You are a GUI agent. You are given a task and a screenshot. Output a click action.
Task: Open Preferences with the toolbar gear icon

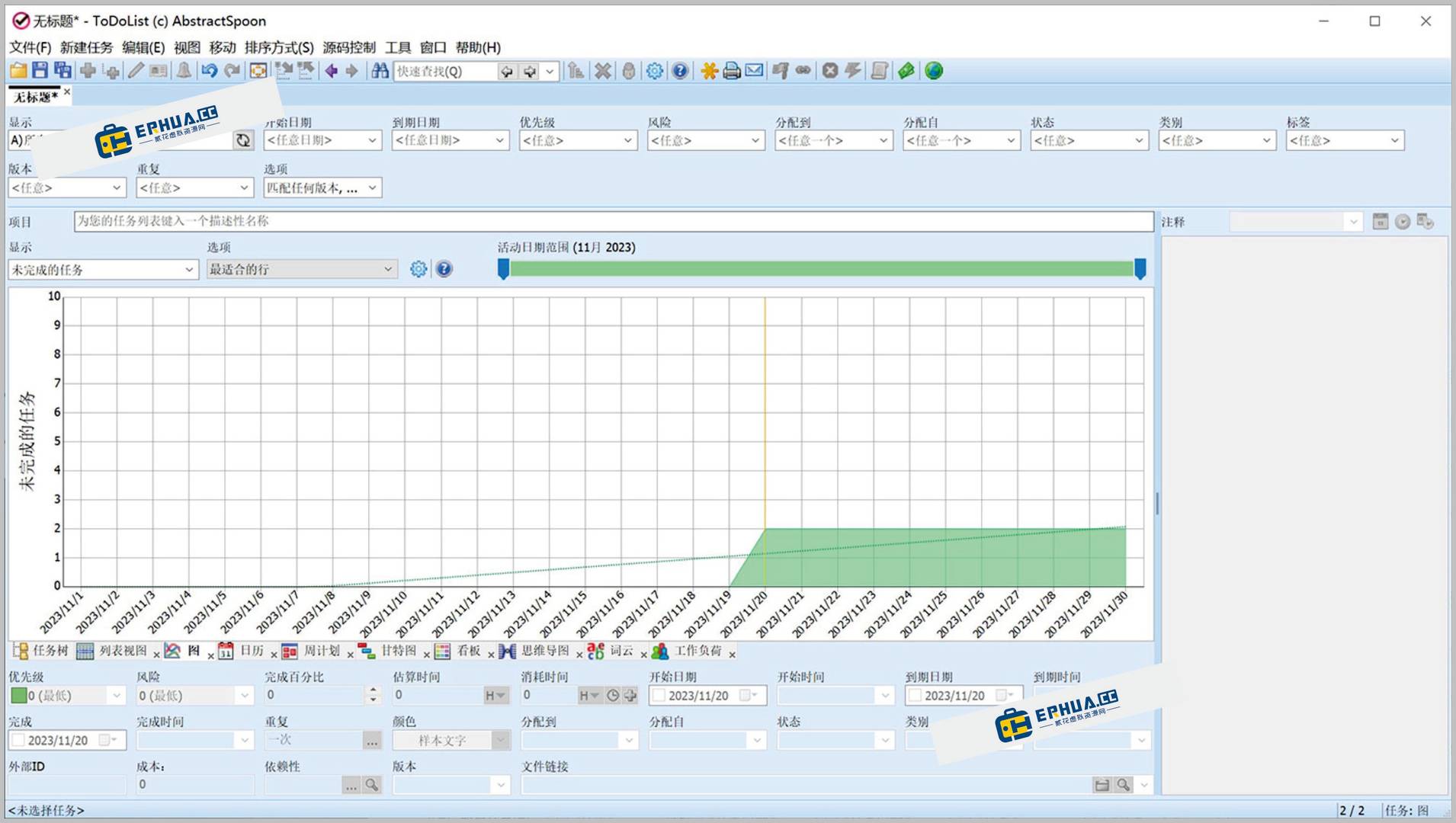(654, 71)
